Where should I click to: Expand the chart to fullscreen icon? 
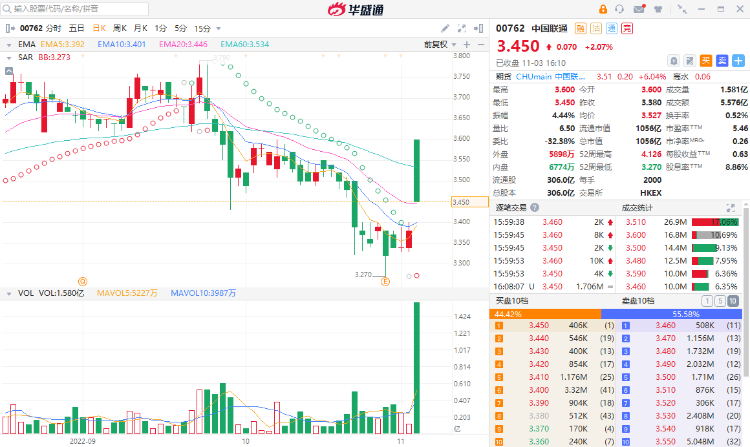[x=462, y=28]
